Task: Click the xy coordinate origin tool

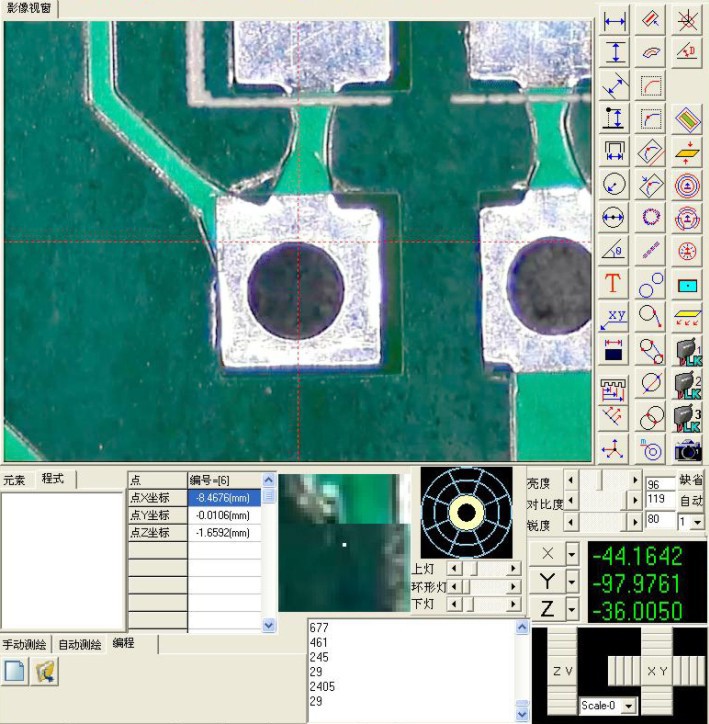Action: pos(614,318)
